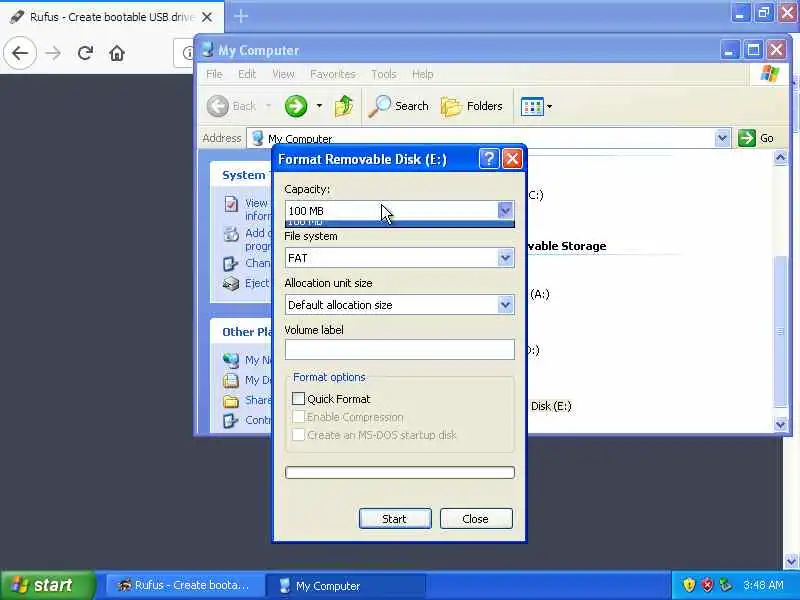Click the red shield tray icon
Screen dimensions: 800x600
[707, 585]
